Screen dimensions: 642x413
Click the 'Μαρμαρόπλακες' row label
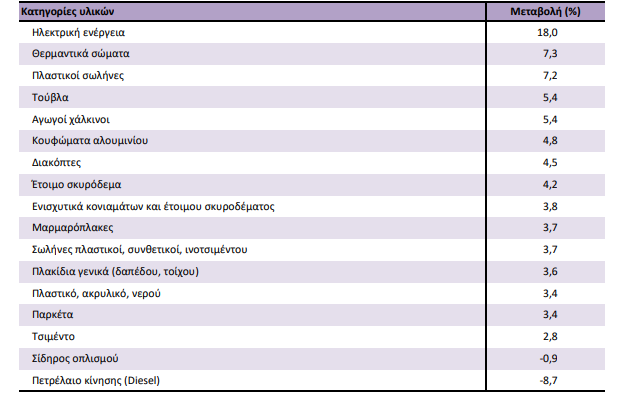coord(72,228)
